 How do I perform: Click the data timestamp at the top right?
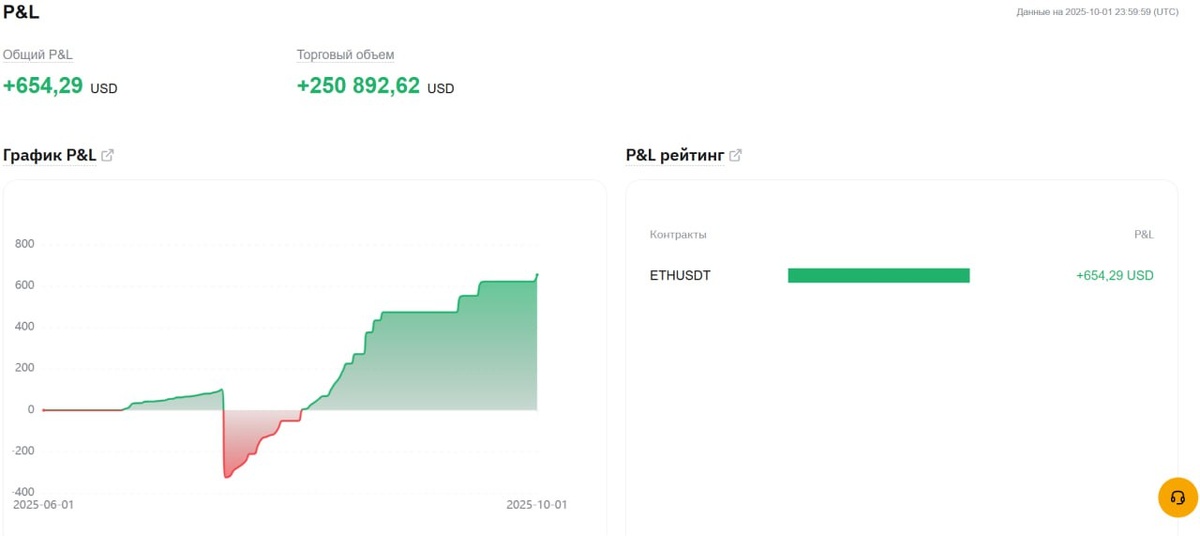(x=1097, y=12)
